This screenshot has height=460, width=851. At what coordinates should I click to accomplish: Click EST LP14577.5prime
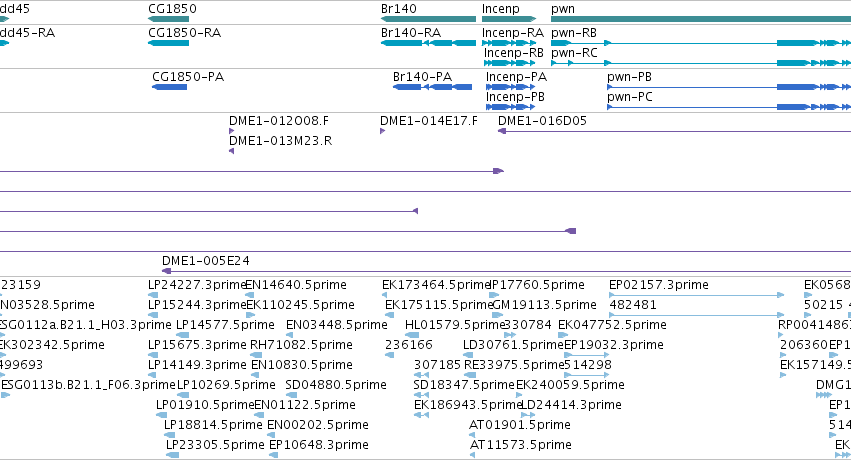[x=225, y=325]
